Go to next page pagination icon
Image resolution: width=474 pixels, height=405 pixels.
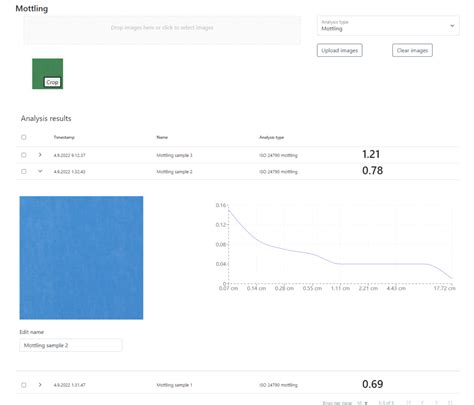coord(436,403)
